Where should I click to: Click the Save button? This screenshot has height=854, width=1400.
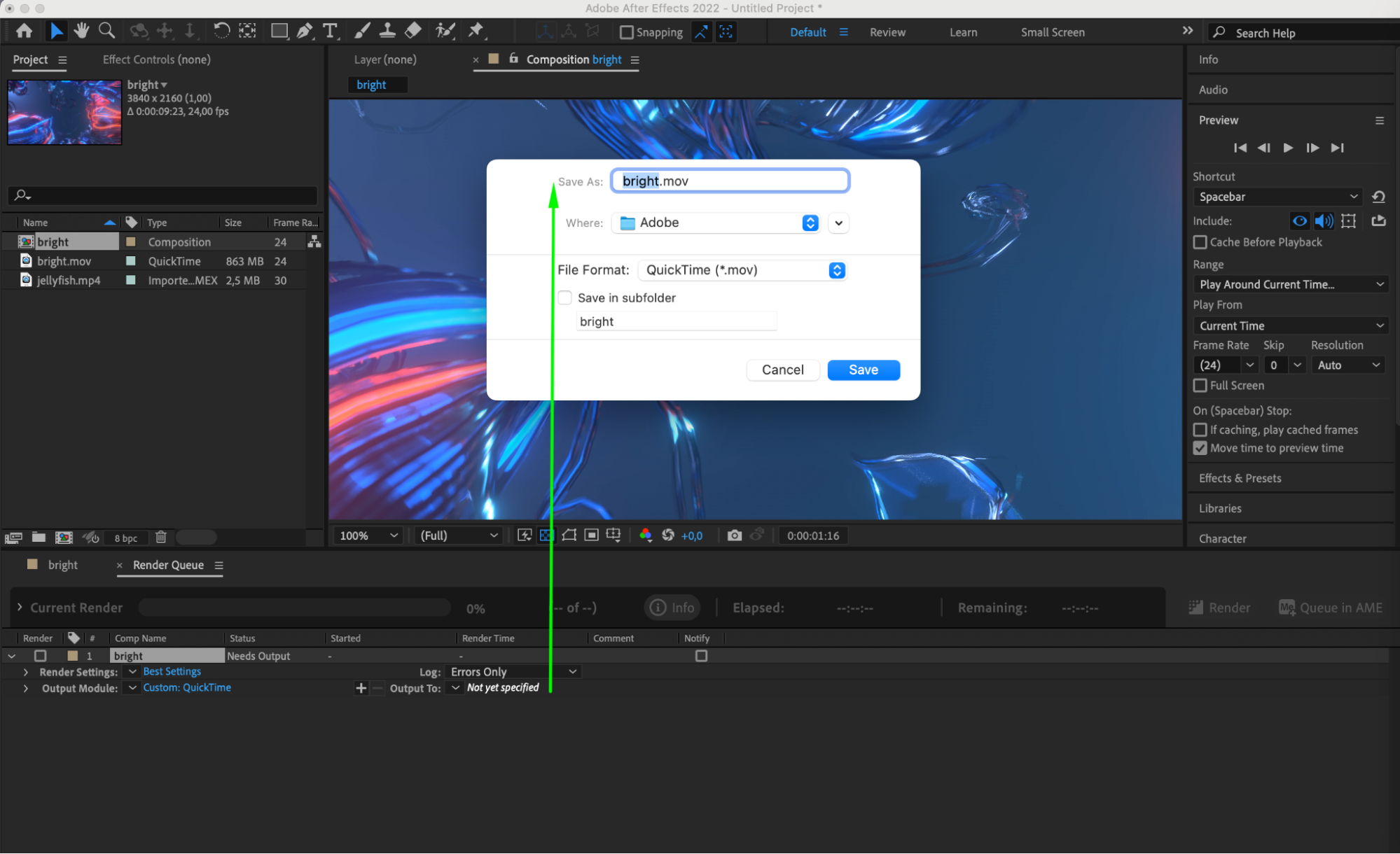pos(863,370)
